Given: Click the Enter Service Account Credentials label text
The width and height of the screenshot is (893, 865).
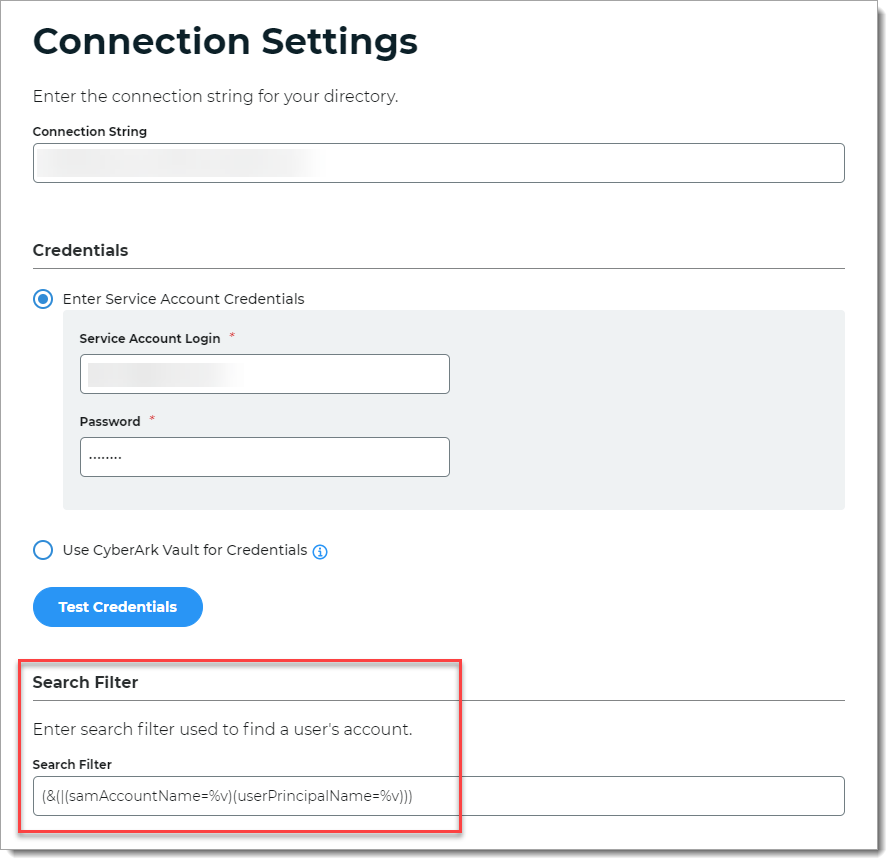Looking at the screenshot, I should 183,299.
